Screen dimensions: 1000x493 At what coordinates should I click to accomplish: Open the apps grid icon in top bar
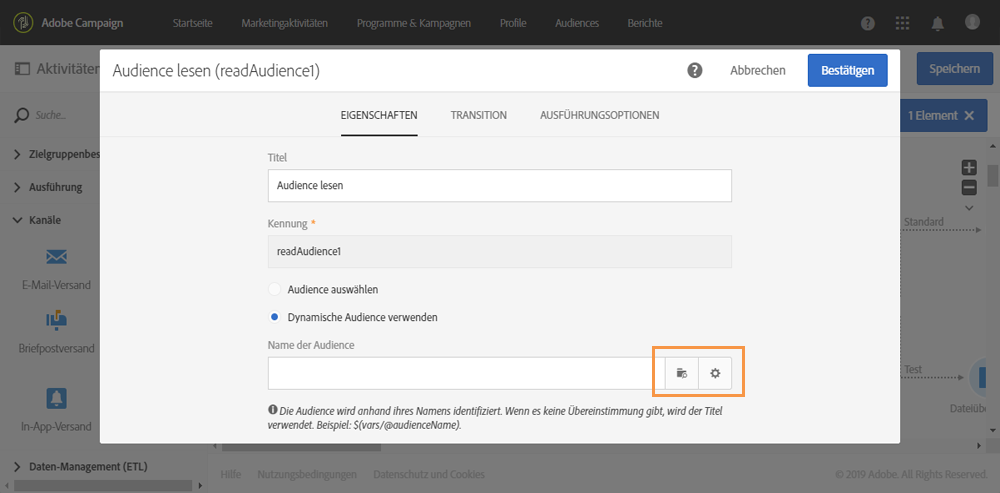point(903,23)
